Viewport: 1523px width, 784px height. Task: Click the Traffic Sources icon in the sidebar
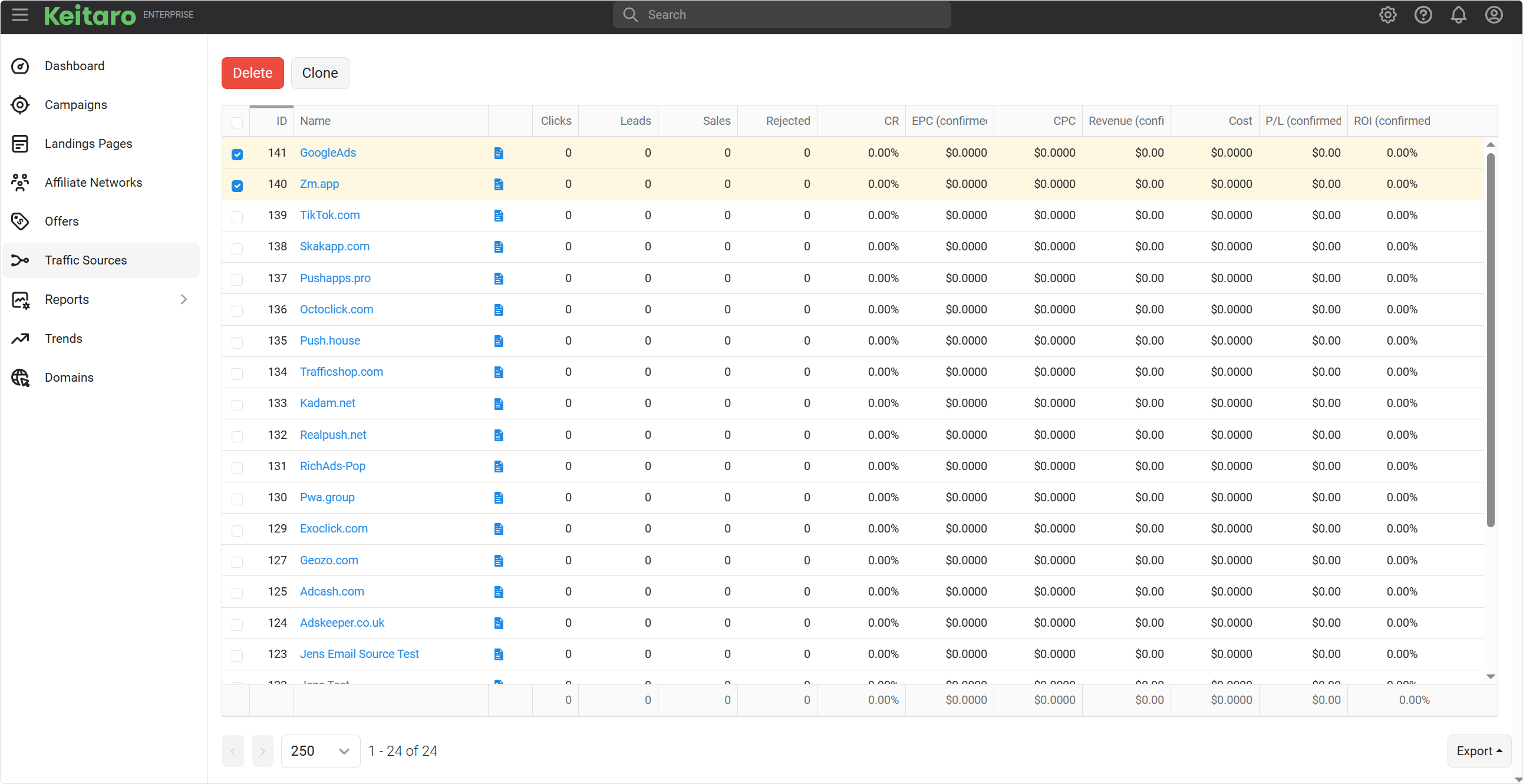(x=20, y=260)
